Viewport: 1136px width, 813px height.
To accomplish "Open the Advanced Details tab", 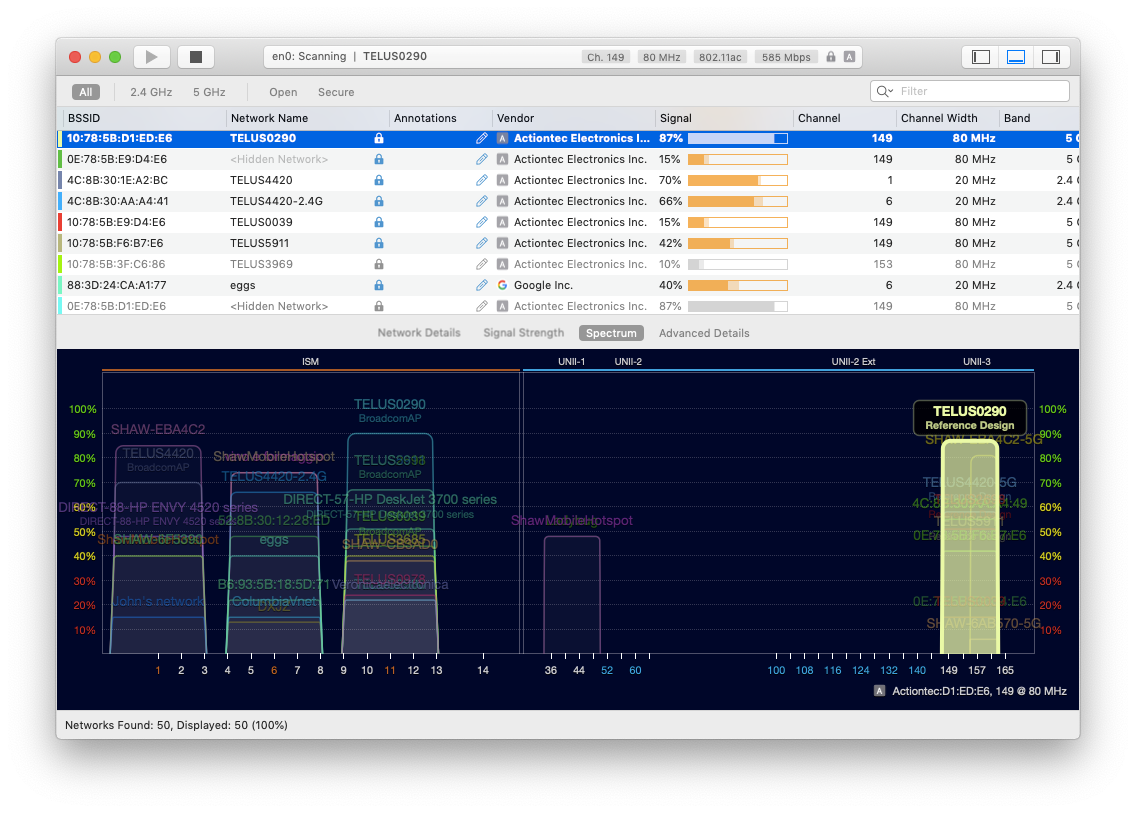I will click(703, 333).
